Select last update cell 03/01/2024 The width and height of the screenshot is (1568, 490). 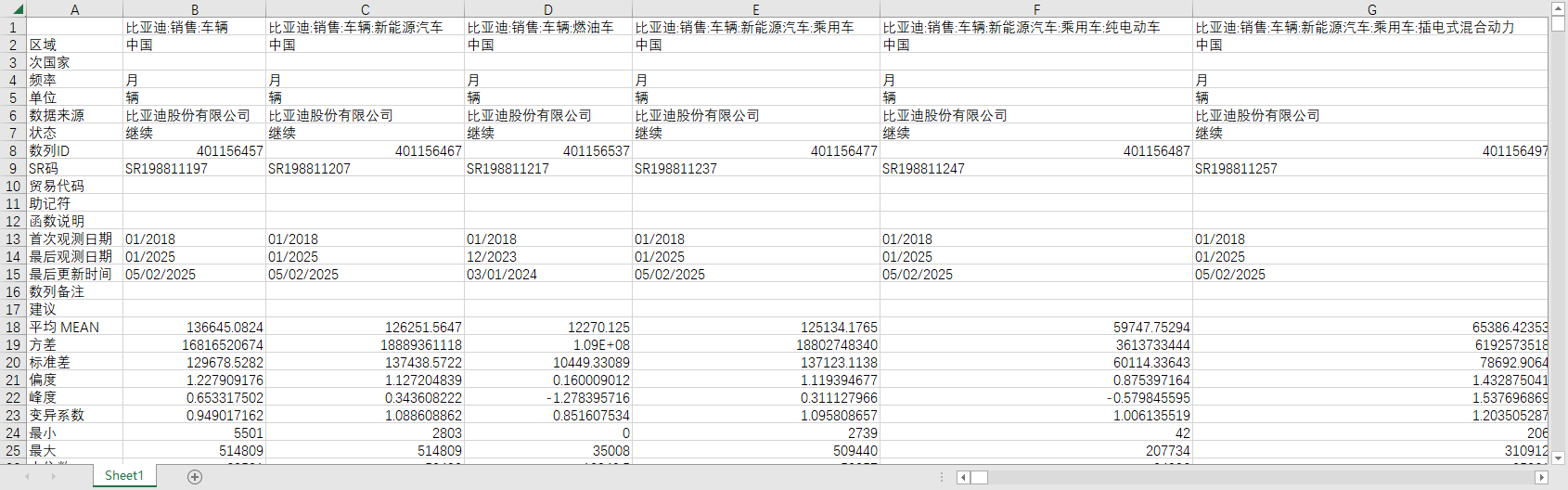pyautogui.click(x=548, y=274)
